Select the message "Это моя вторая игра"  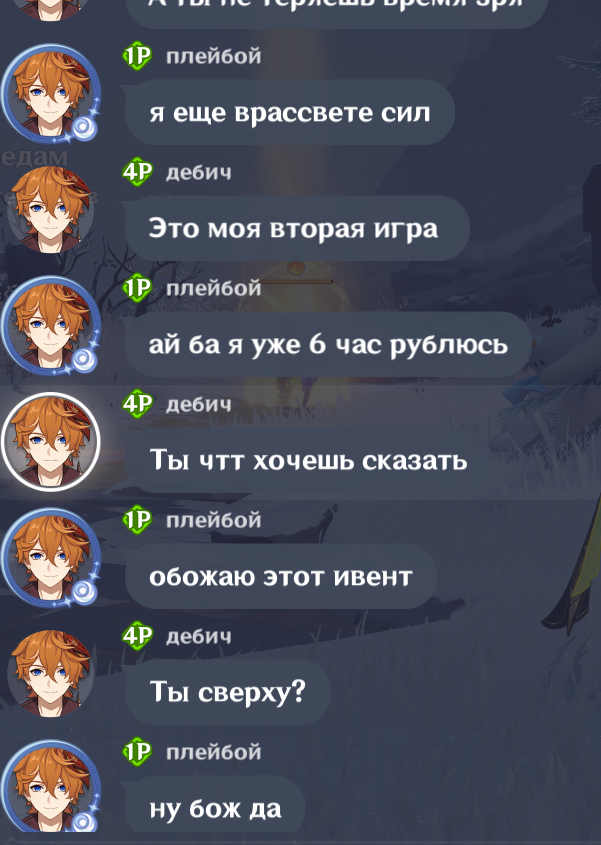(297, 228)
